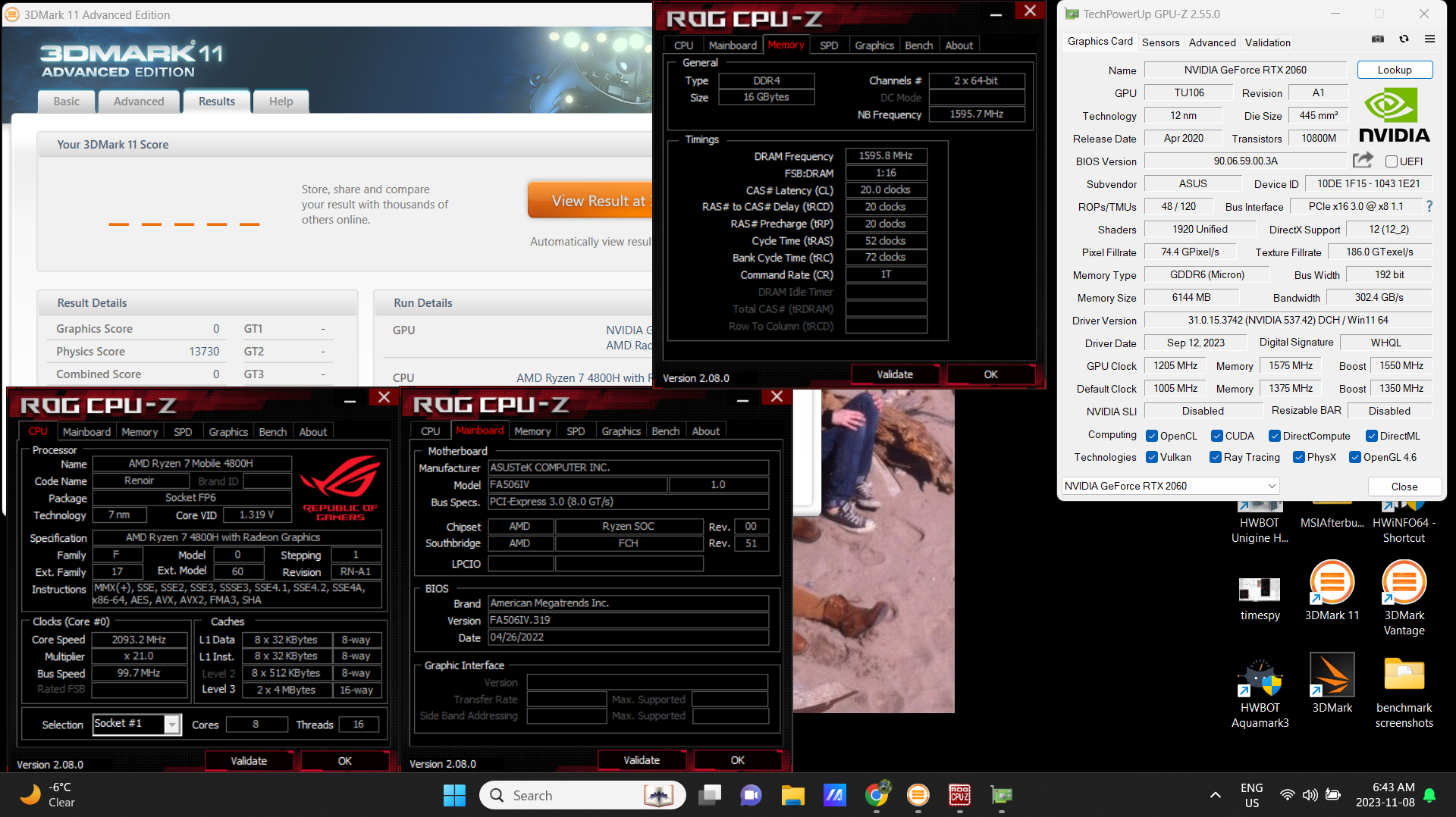Open the Bench tab in CPU-Z CPU window
The height and width of the screenshot is (817, 1456).
point(273,431)
